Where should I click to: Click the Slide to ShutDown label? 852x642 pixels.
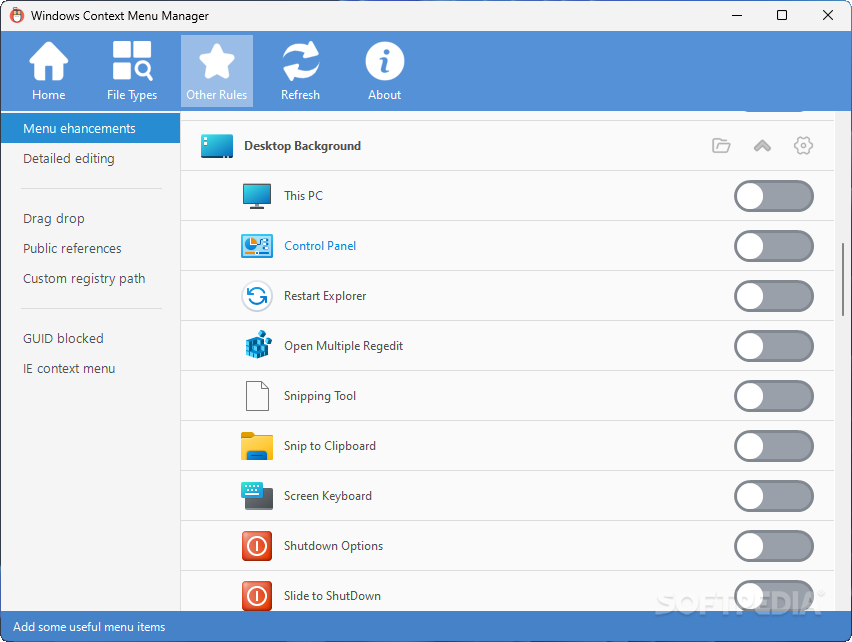332,596
